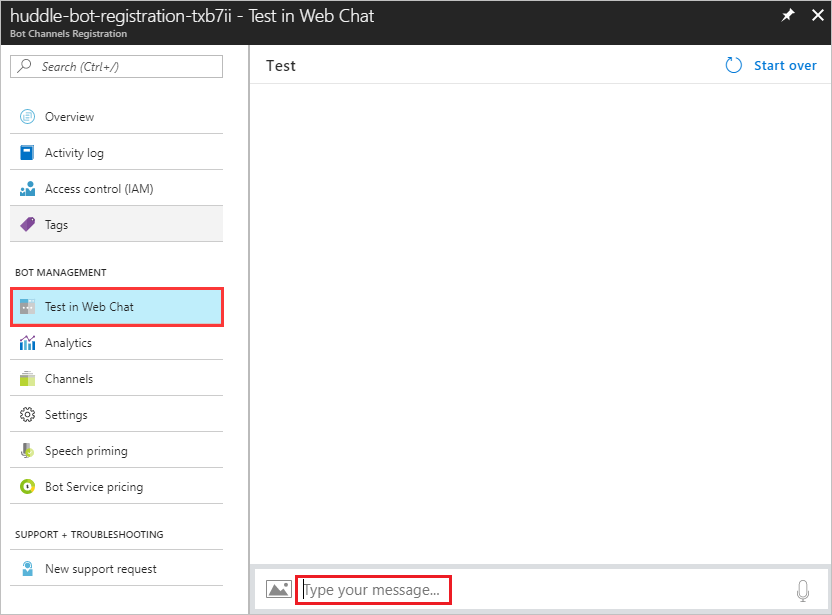Click the Overview icon in sidebar
This screenshot has height=615, width=832.
tap(28, 116)
